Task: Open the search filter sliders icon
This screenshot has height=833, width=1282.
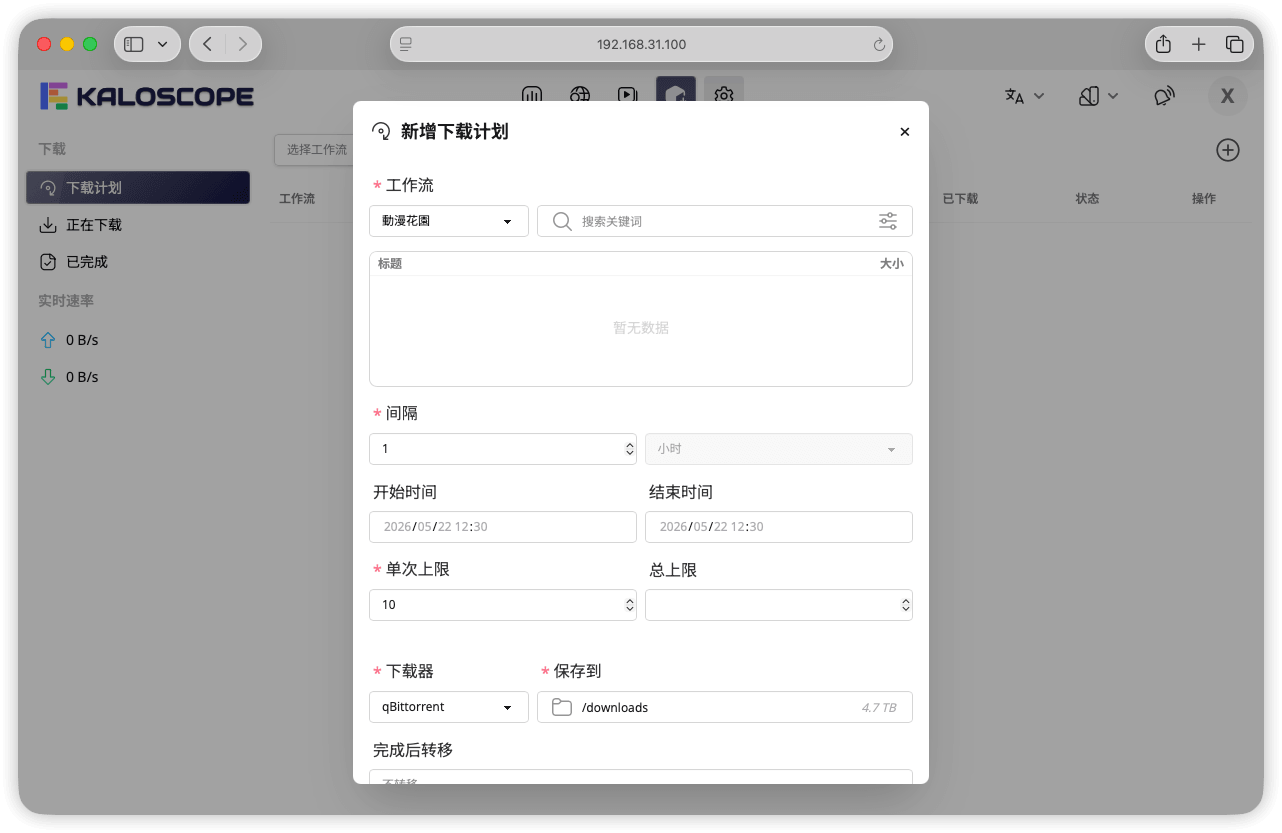Action: click(888, 221)
